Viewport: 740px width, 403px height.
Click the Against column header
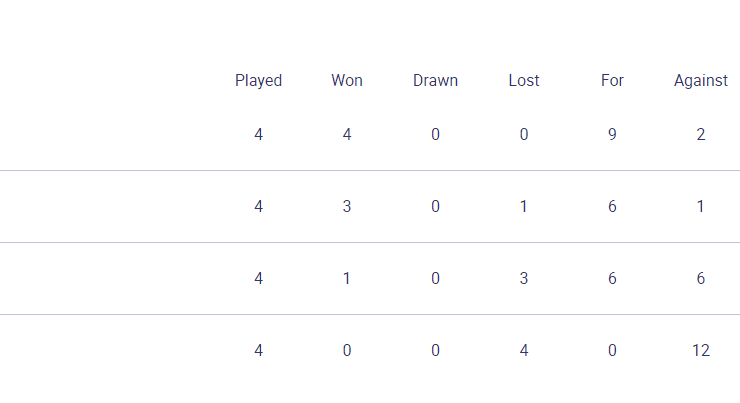tap(701, 81)
